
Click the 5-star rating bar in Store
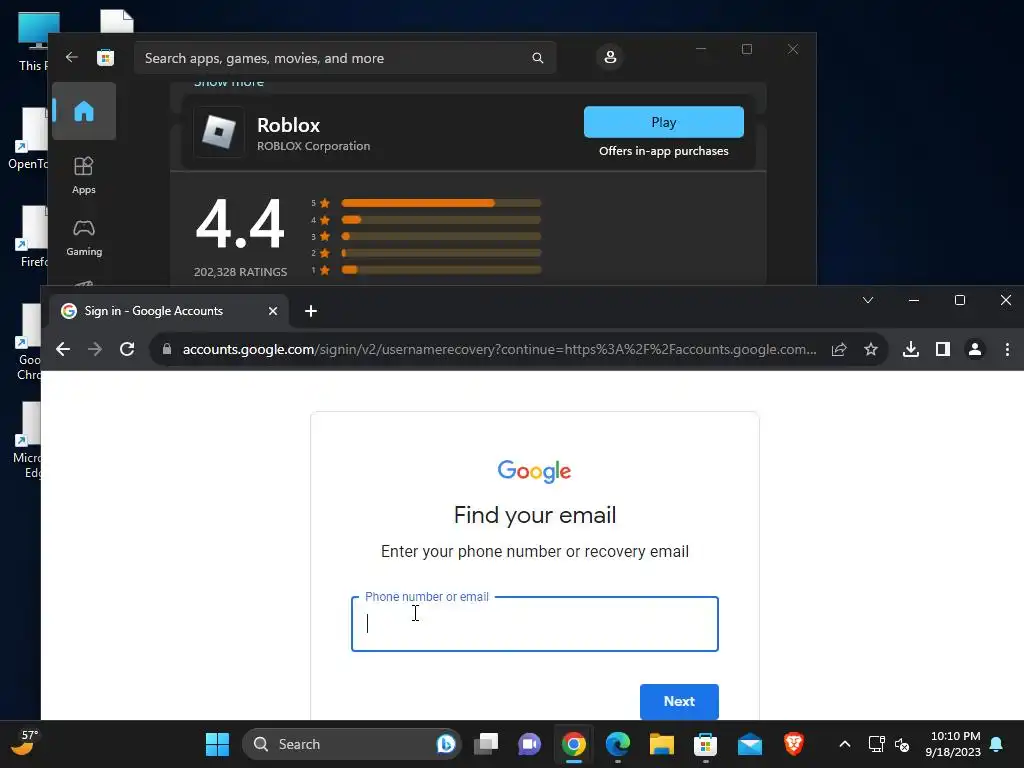[x=441, y=203]
